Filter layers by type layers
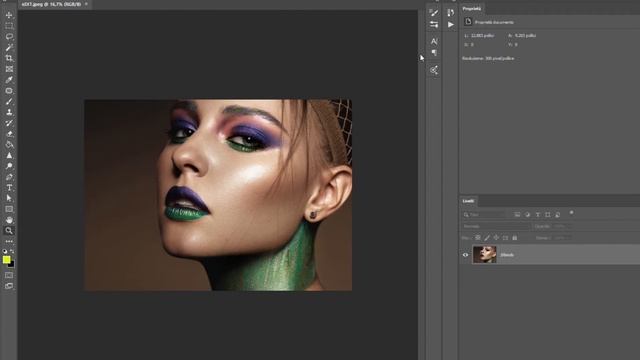 point(538,215)
